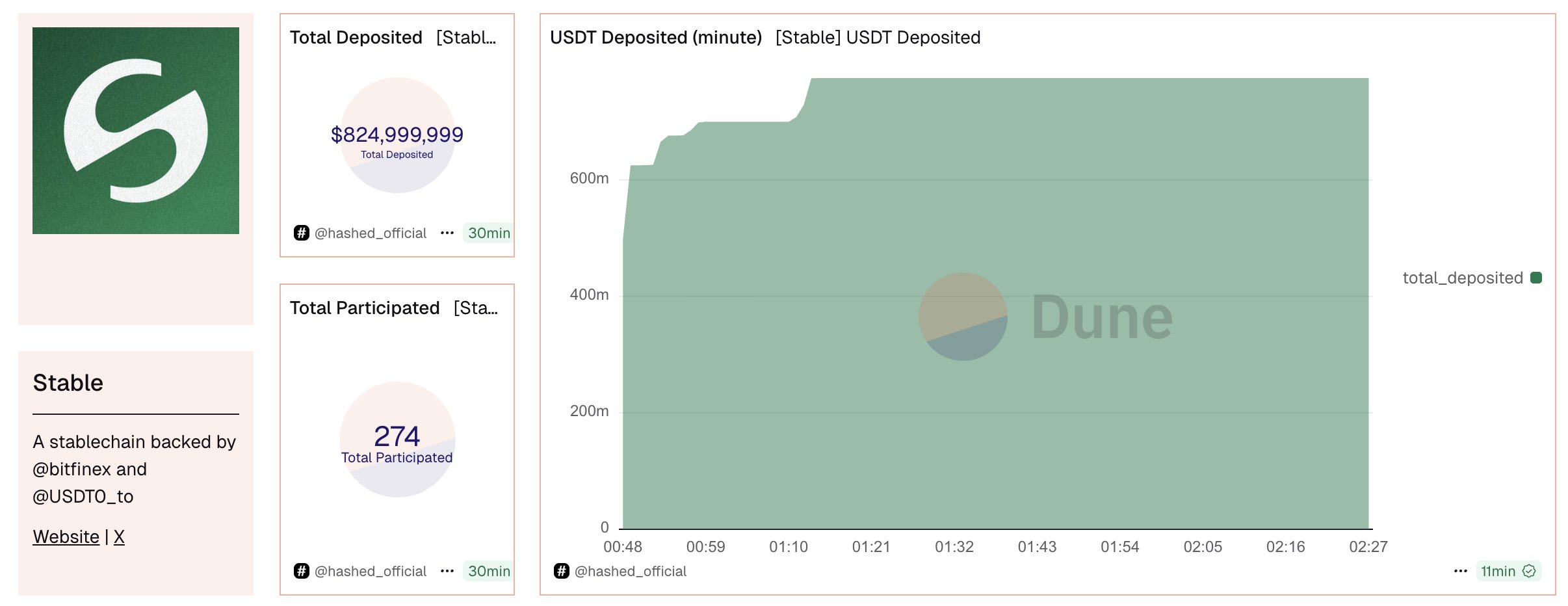
Task: Toggle the total_deposited legend series
Action: click(x=1462, y=278)
